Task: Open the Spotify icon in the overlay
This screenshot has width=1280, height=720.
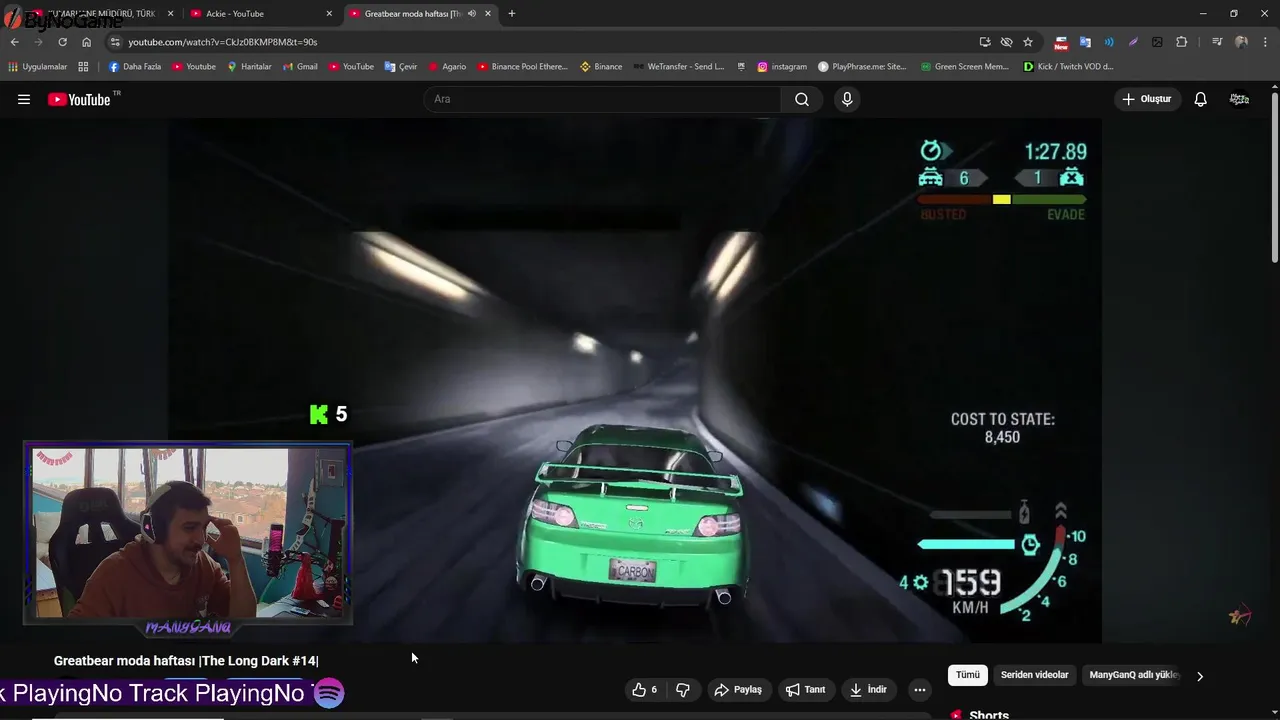Action: 329,693
